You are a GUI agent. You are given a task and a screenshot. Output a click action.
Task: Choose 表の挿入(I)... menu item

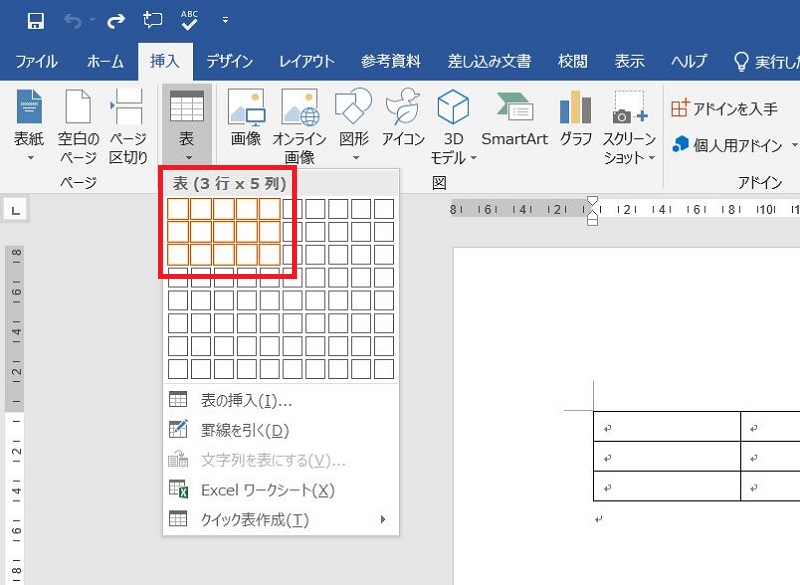pyautogui.click(x=281, y=401)
